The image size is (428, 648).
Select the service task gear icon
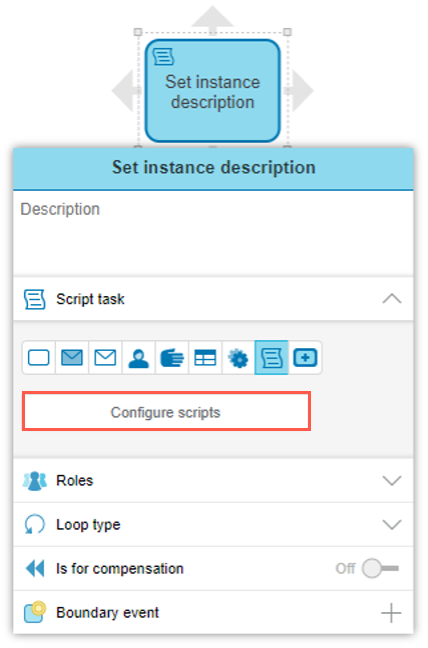(238, 358)
